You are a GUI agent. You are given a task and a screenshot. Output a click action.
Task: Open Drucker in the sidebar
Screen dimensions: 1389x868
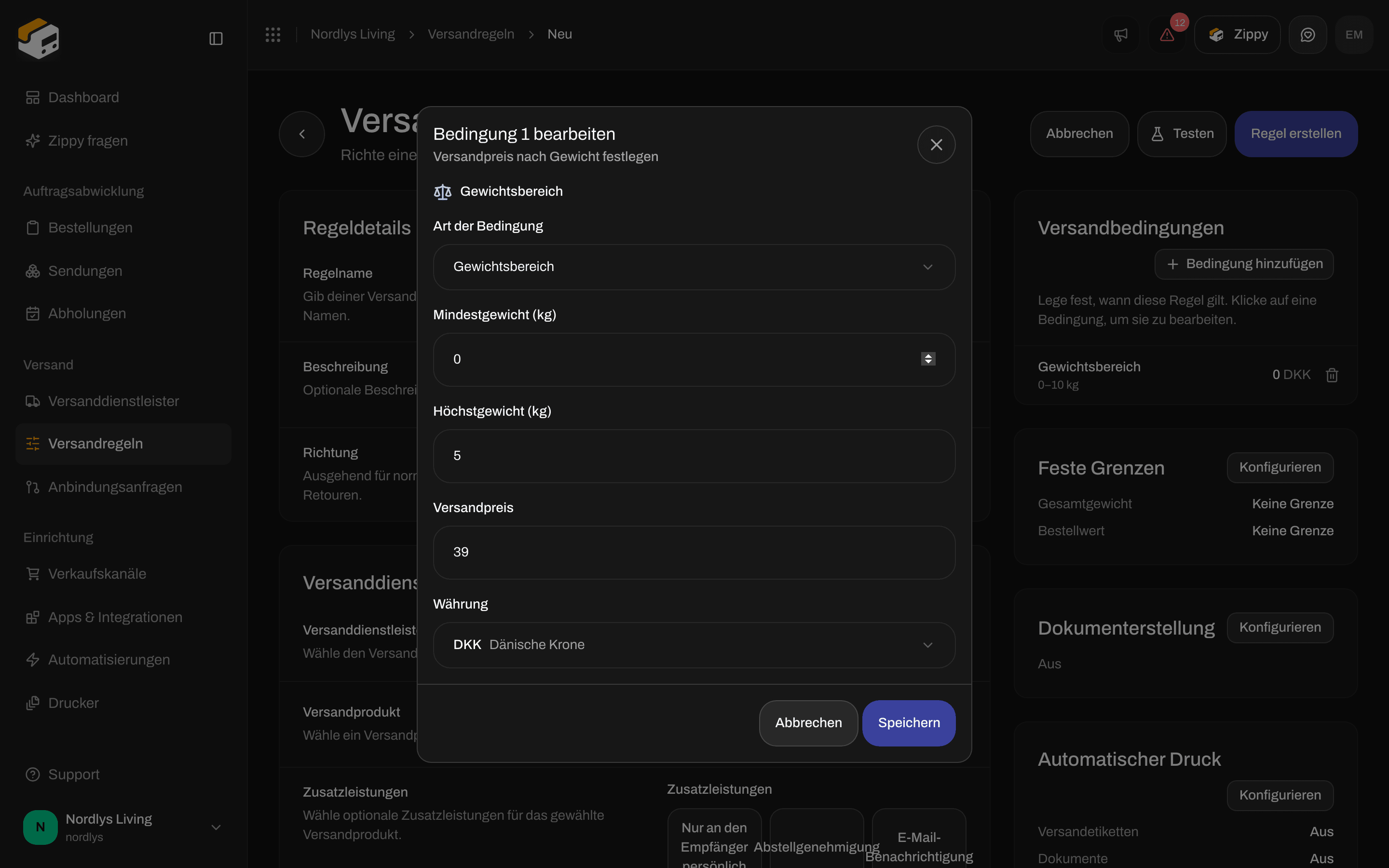[x=123, y=703]
